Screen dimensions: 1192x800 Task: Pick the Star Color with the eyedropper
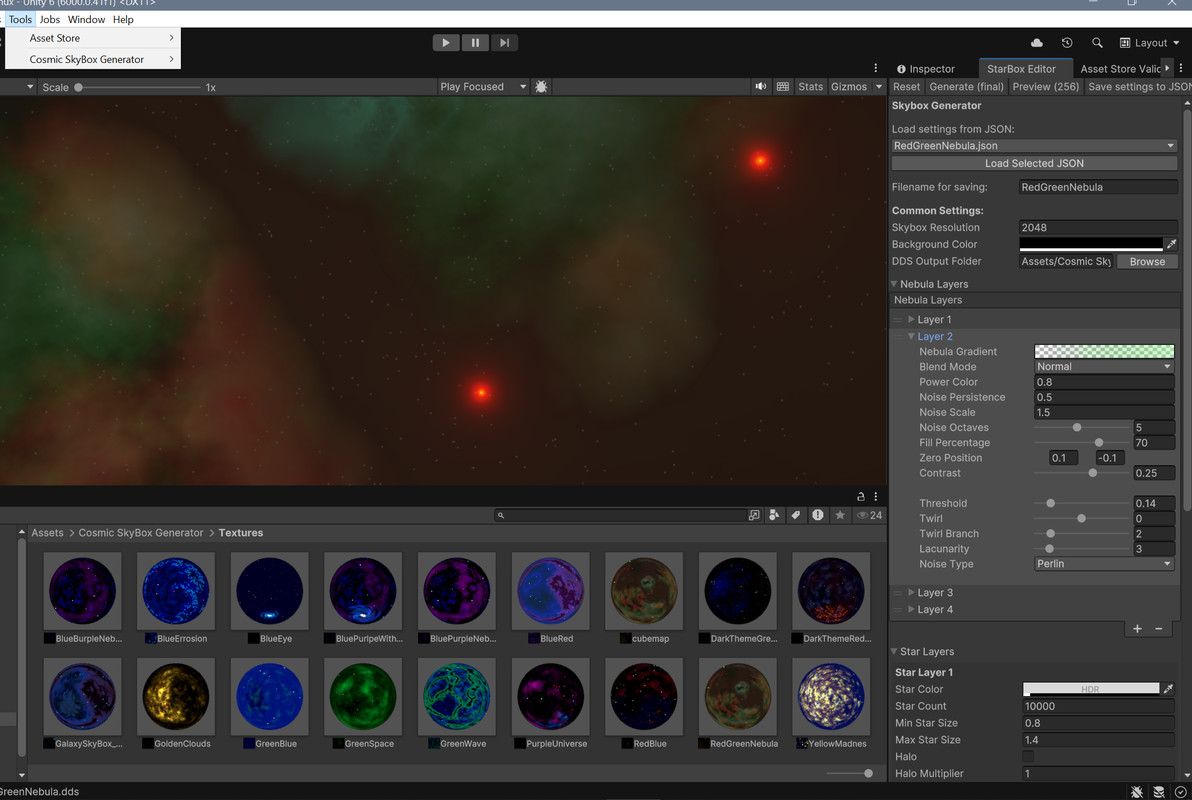click(1168, 689)
